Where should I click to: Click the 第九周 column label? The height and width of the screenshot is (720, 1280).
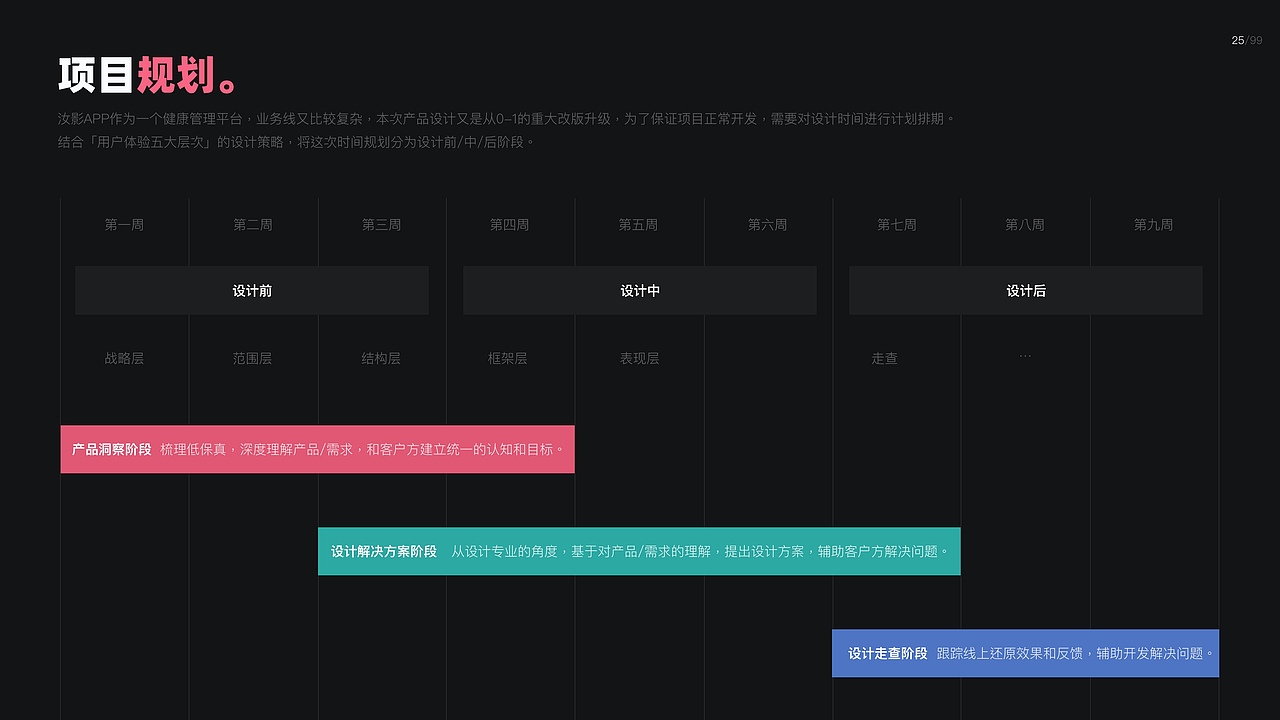(x=1153, y=224)
